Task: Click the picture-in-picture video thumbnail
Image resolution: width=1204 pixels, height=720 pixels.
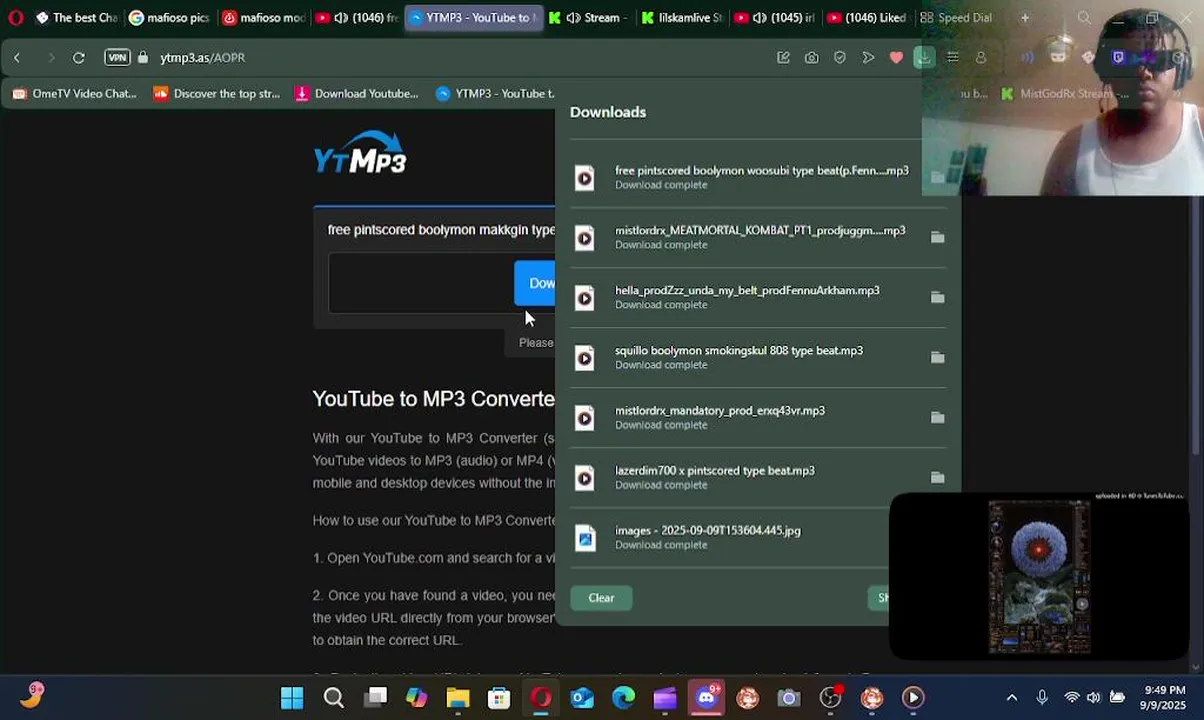Action: tap(1039, 577)
